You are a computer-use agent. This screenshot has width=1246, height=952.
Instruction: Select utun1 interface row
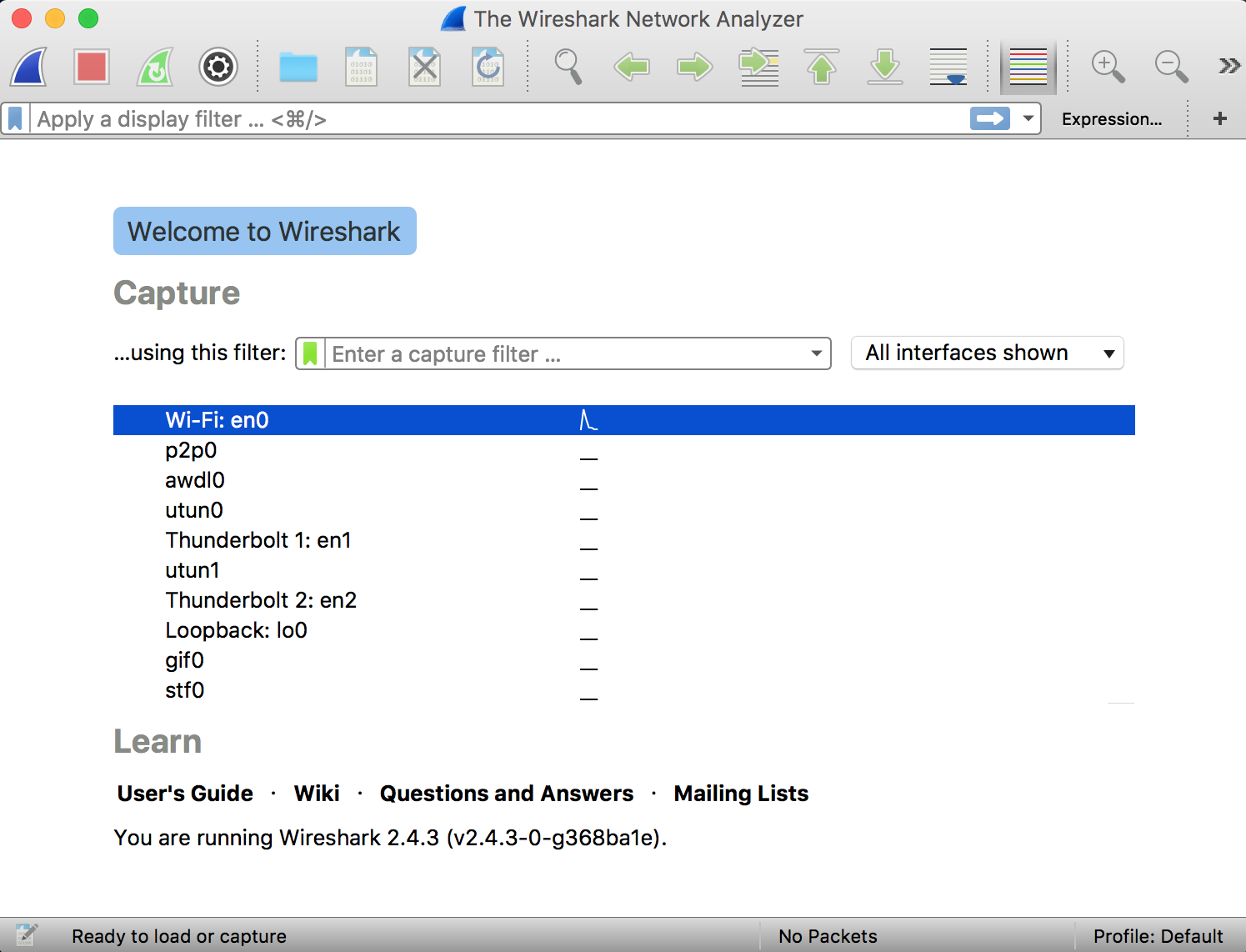point(624,570)
